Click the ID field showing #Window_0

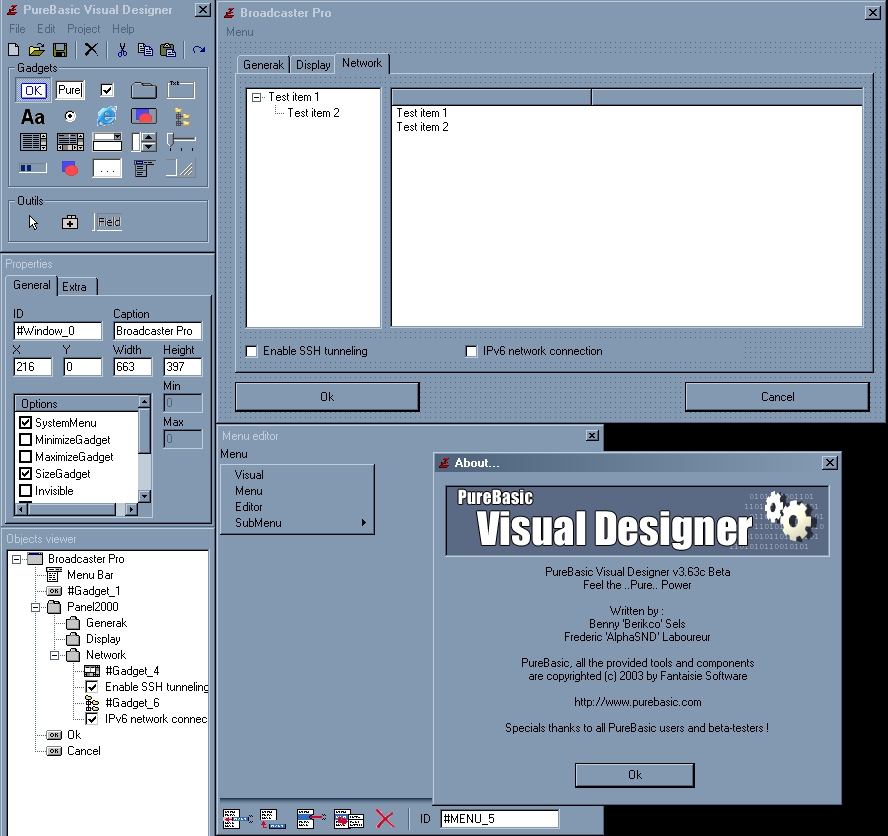click(x=58, y=331)
